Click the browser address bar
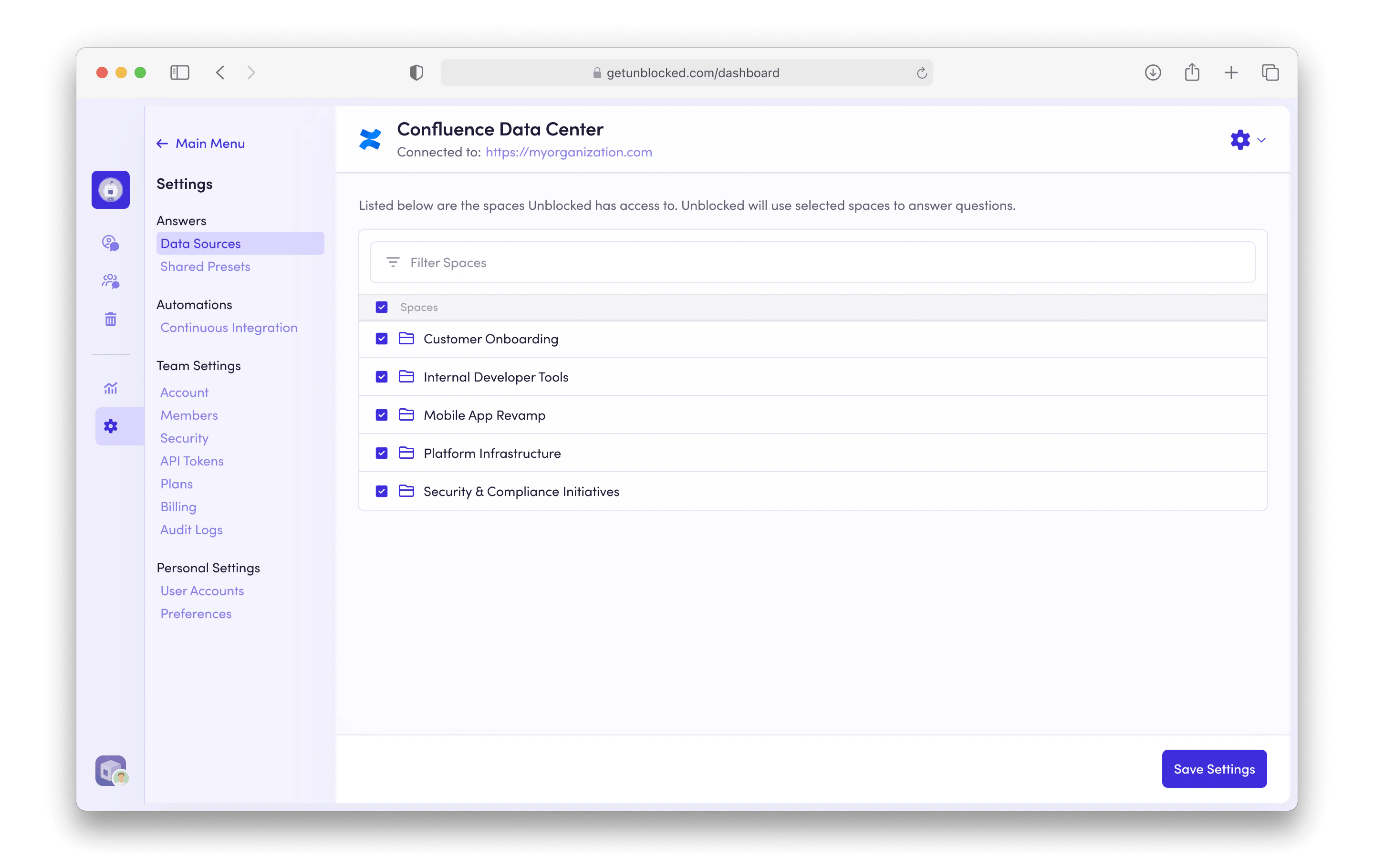This screenshot has height=868, width=1374. coord(687,72)
